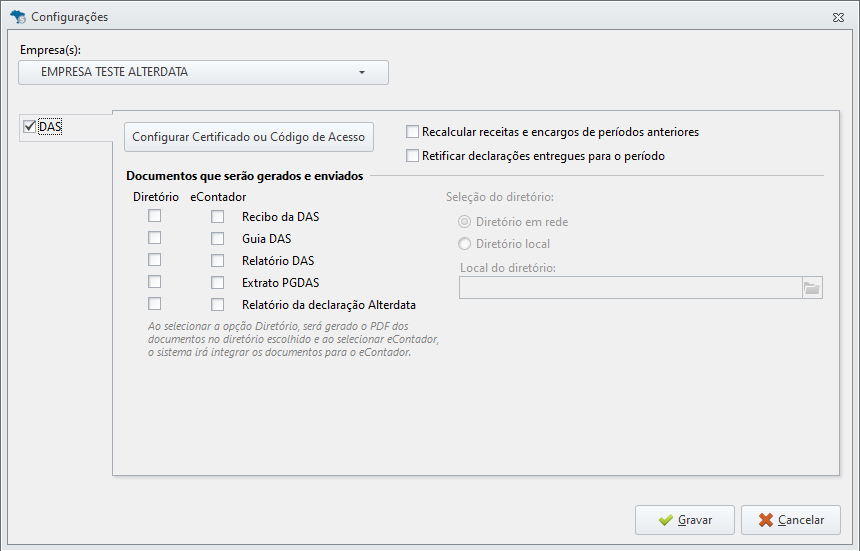This screenshot has width=860, height=551.
Task: Check eContador box for Relatório DAS
Action: (x=218, y=260)
